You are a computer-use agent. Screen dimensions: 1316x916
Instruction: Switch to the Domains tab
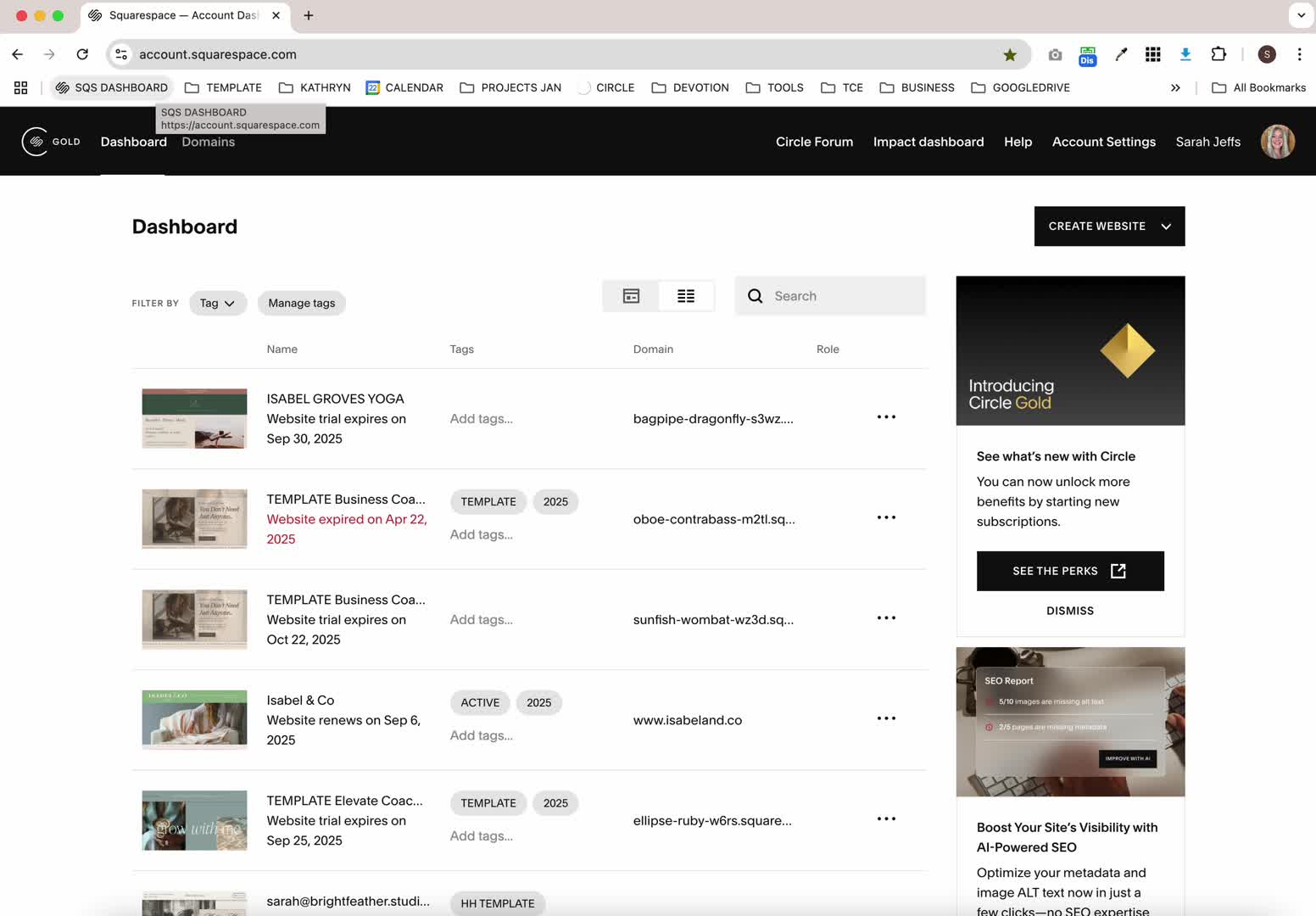[x=208, y=142]
